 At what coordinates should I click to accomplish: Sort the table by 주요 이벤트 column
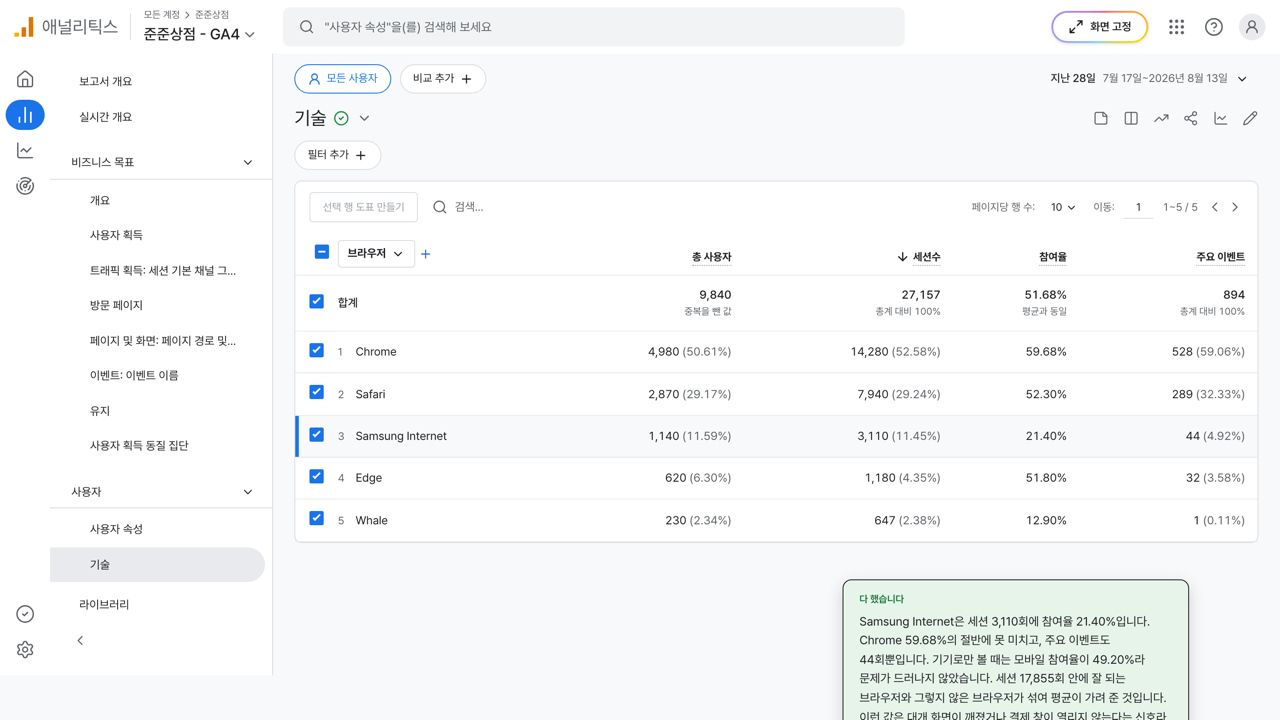(x=1220, y=257)
